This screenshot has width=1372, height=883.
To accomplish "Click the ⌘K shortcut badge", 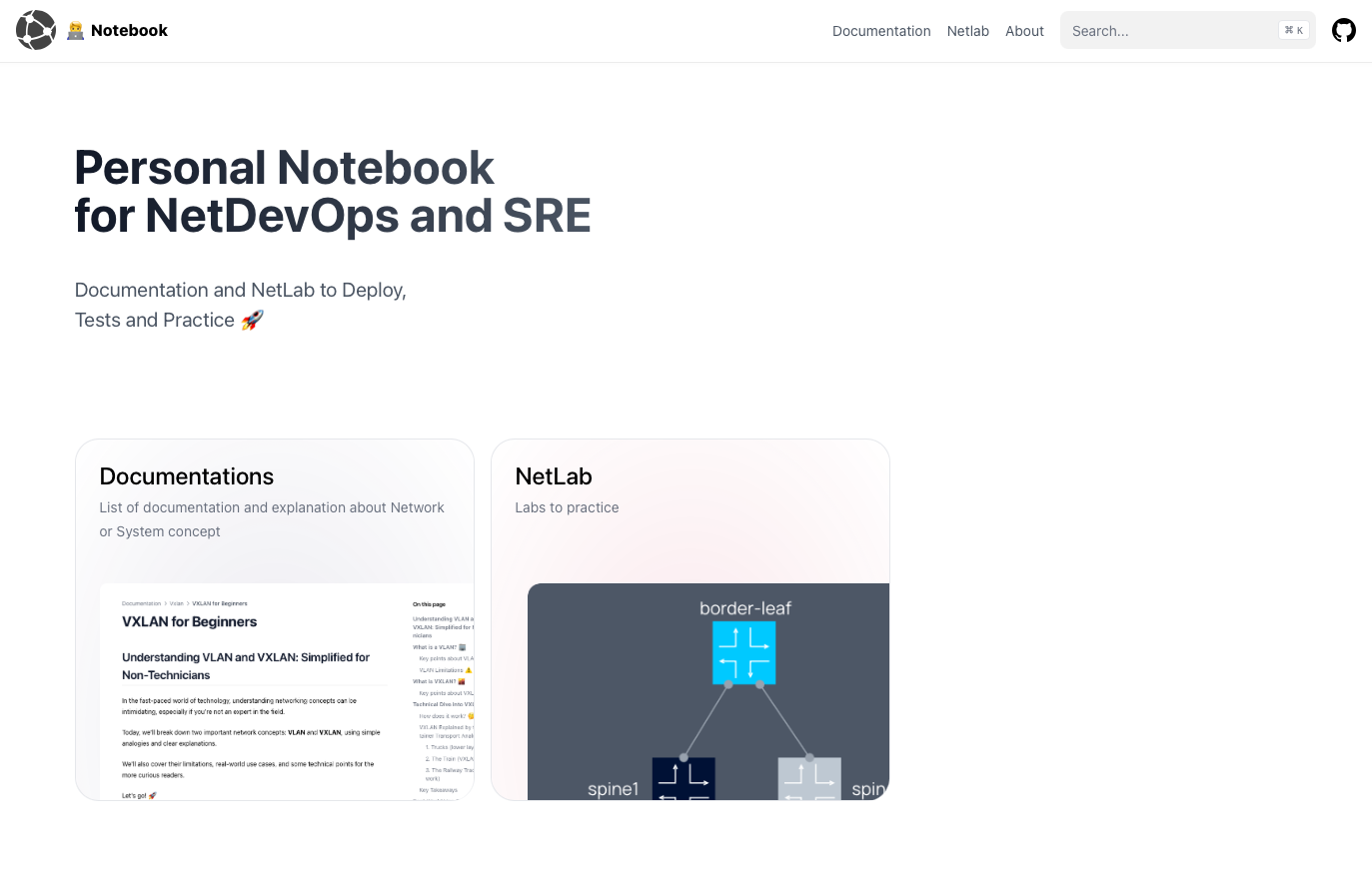I will [1293, 30].
